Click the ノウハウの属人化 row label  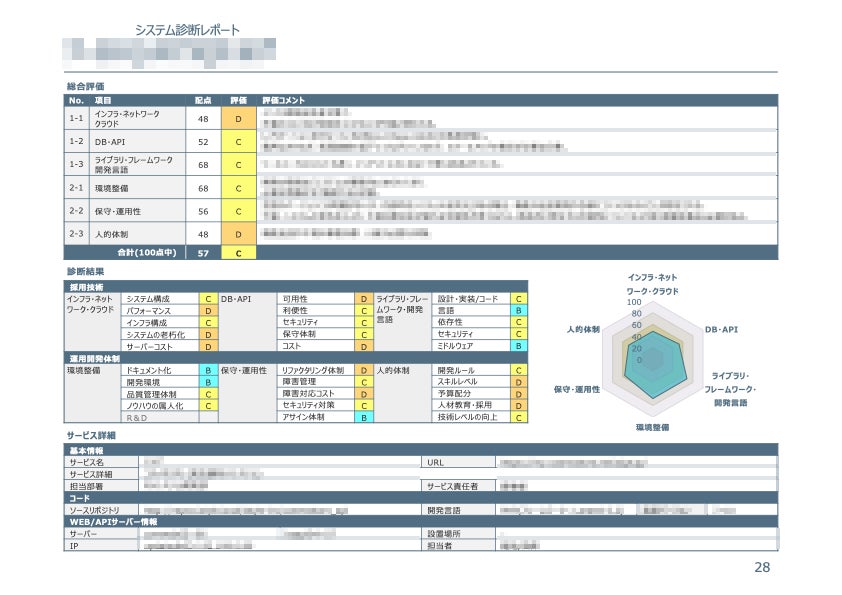click(x=155, y=406)
